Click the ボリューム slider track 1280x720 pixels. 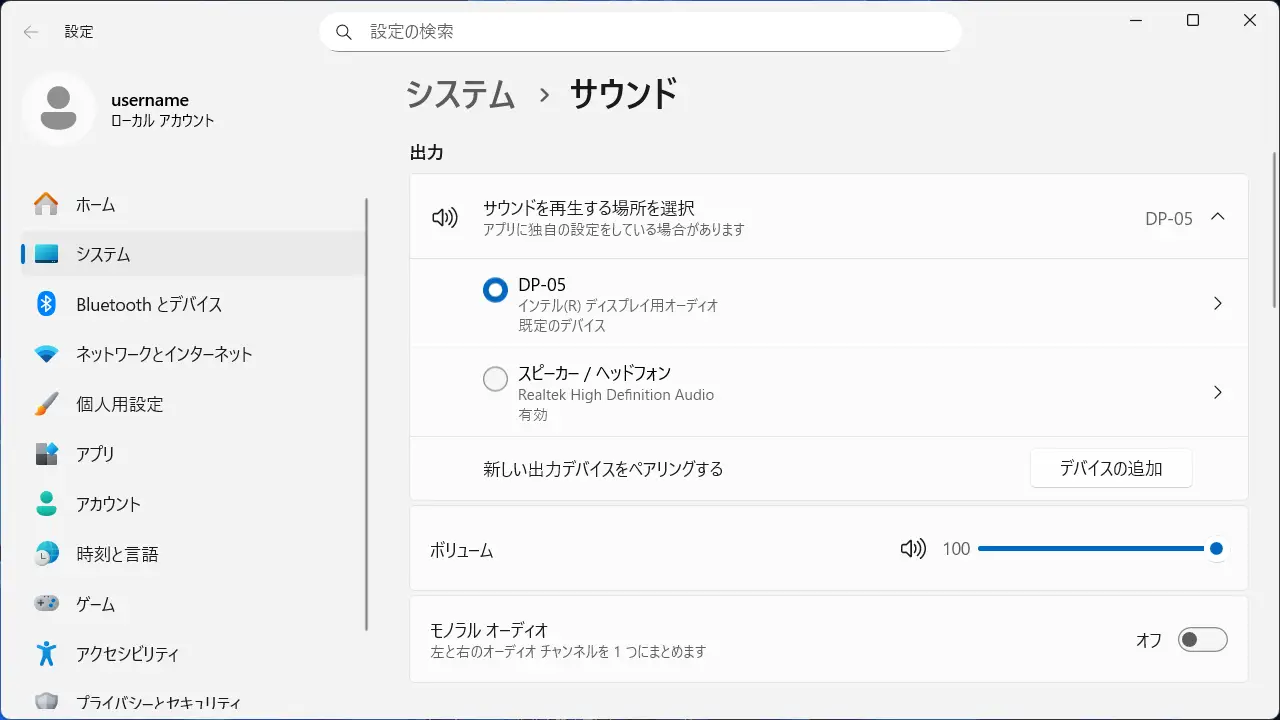click(x=1090, y=548)
